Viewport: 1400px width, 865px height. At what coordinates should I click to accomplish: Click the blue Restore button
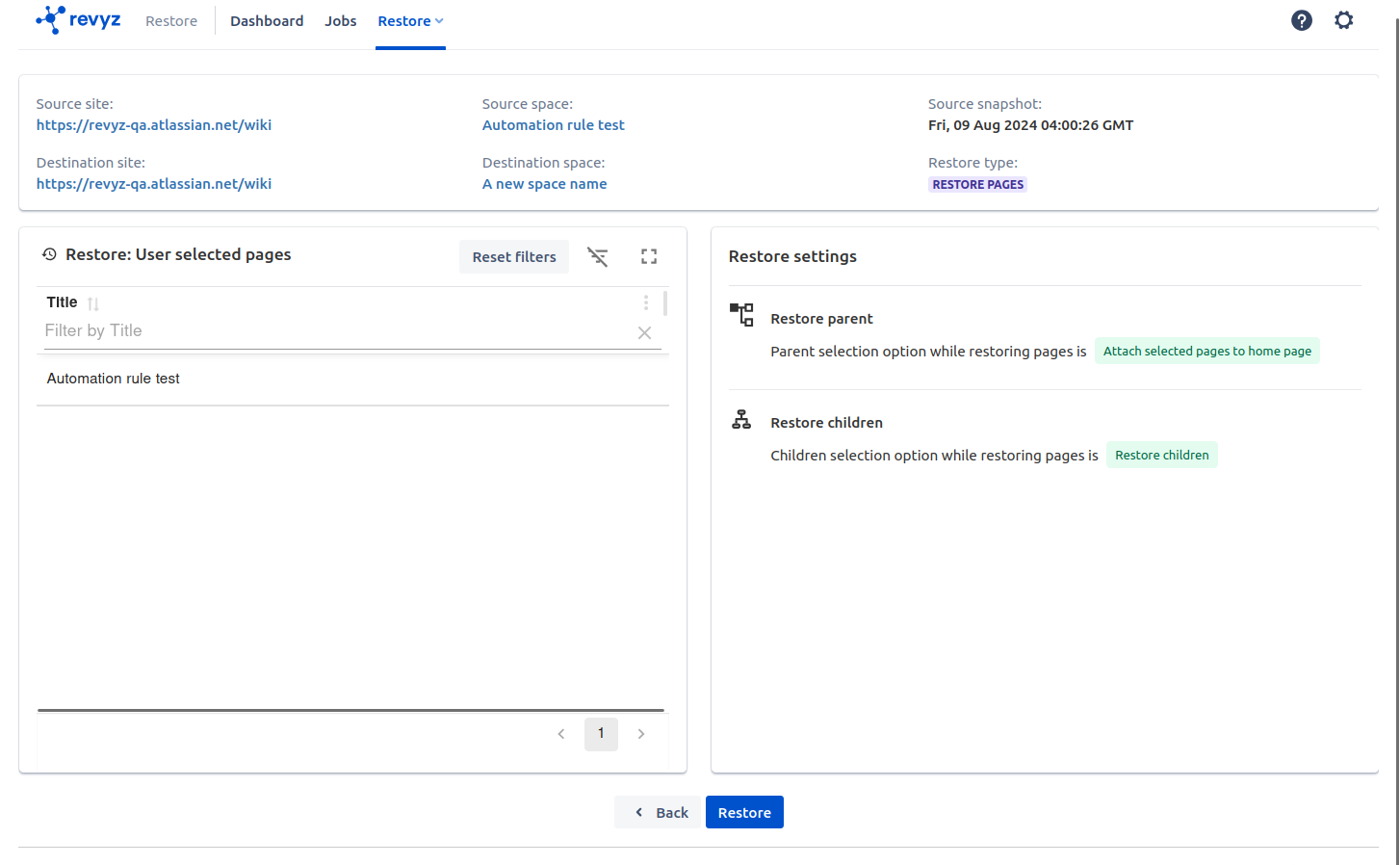coord(744,812)
